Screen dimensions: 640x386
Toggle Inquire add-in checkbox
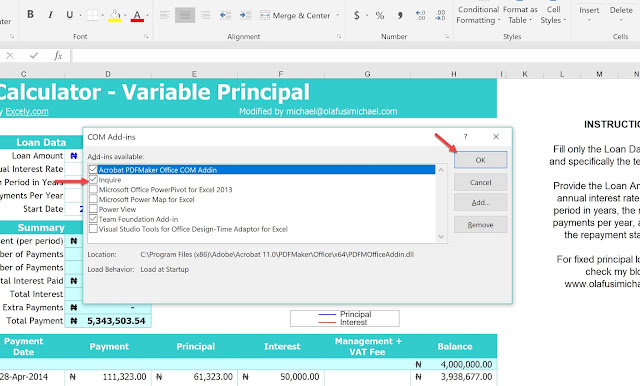click(93, 180)
